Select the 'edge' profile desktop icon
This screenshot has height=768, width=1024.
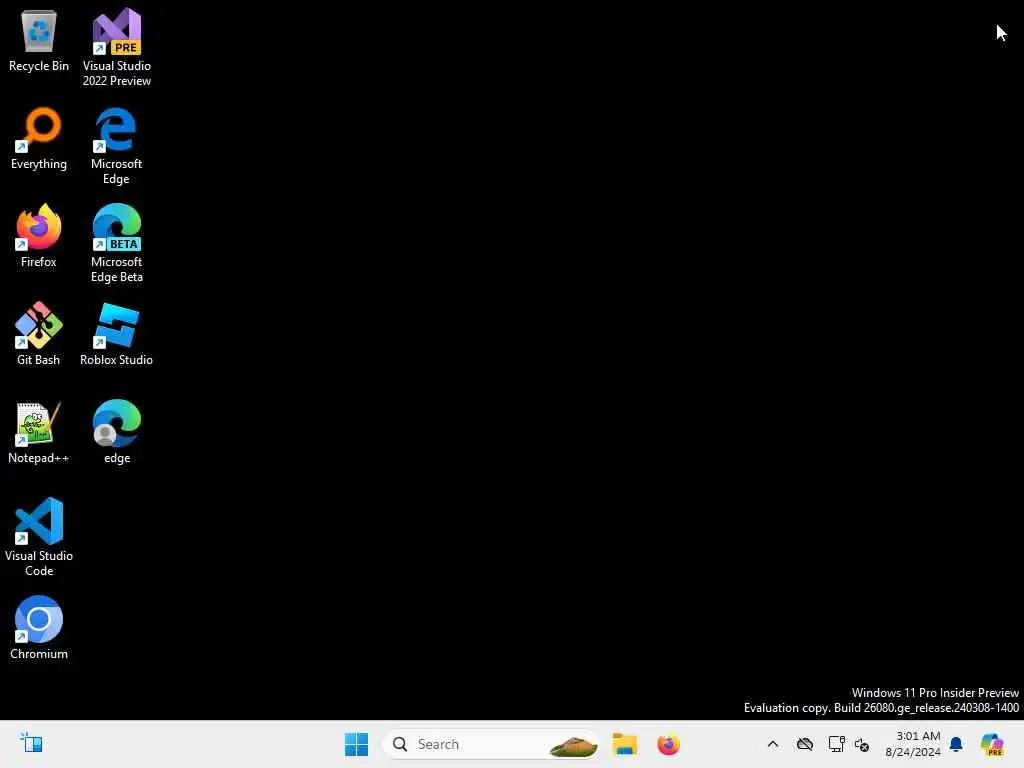[x=116, y=432]
